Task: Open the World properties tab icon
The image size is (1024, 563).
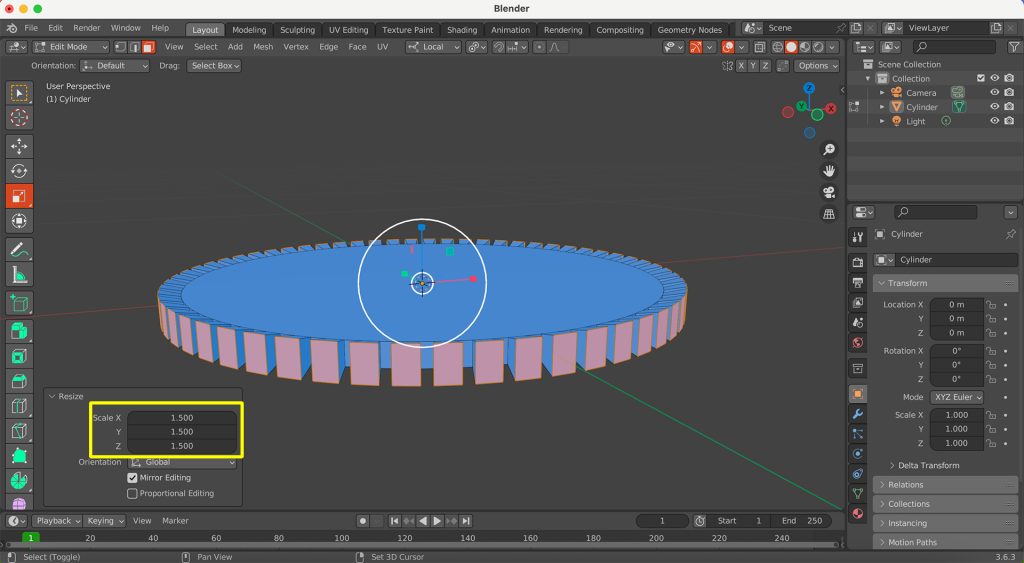Action: (857, 342)
